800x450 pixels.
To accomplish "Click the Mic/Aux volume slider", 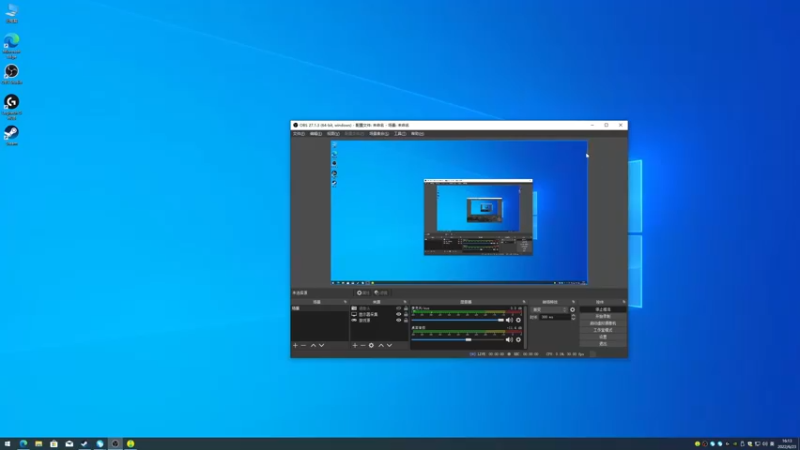I will coord(458,320).
